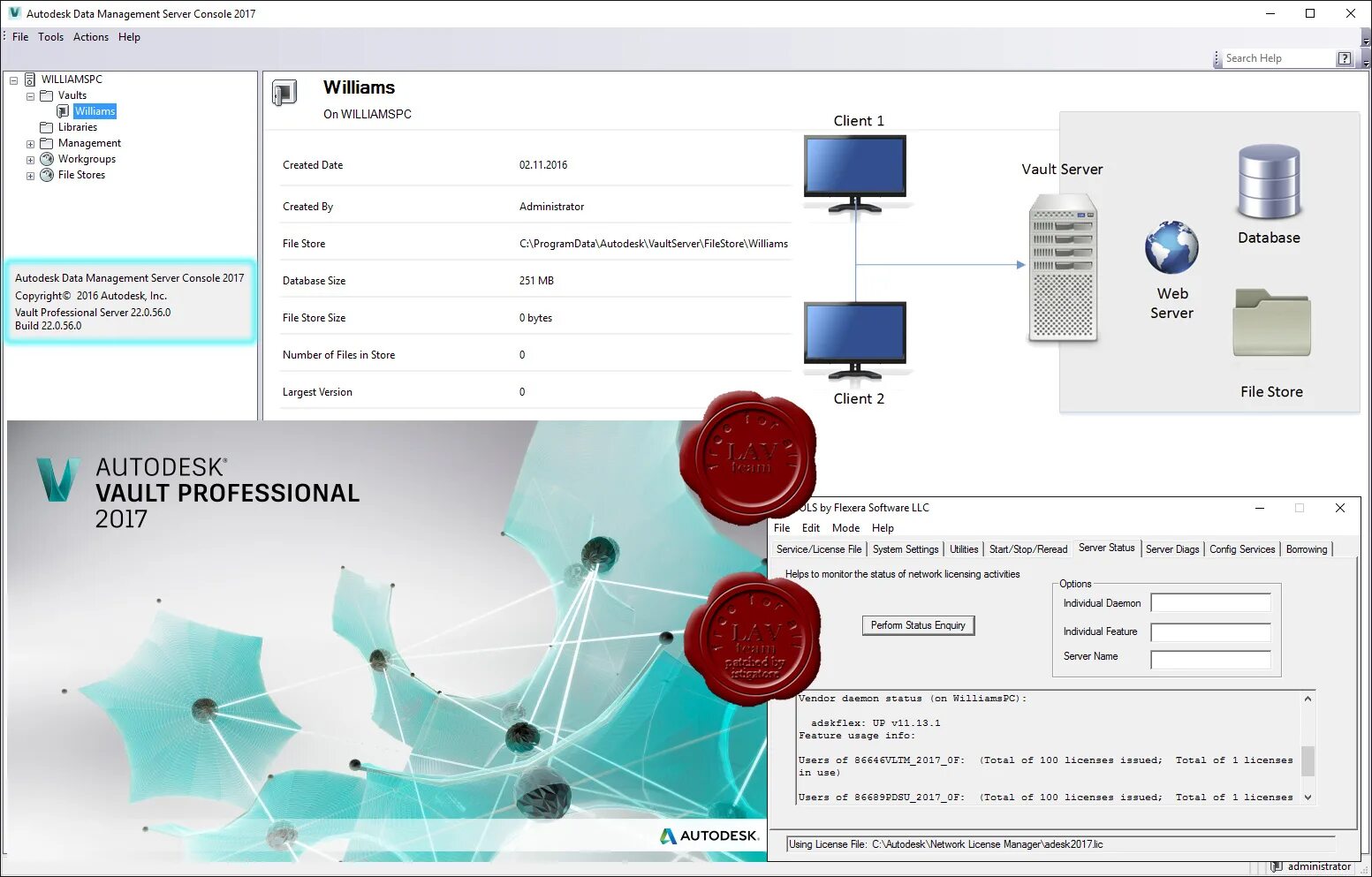Click the administrator user icon in status bar
Viewport: 1372px width, 877px height.
tap(1276, 866)
